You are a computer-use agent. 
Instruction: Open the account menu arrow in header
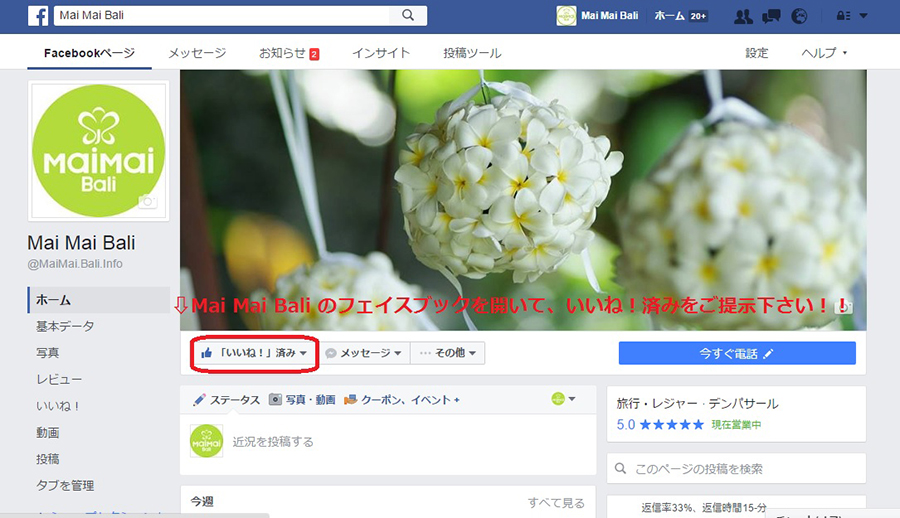point(864,16)
